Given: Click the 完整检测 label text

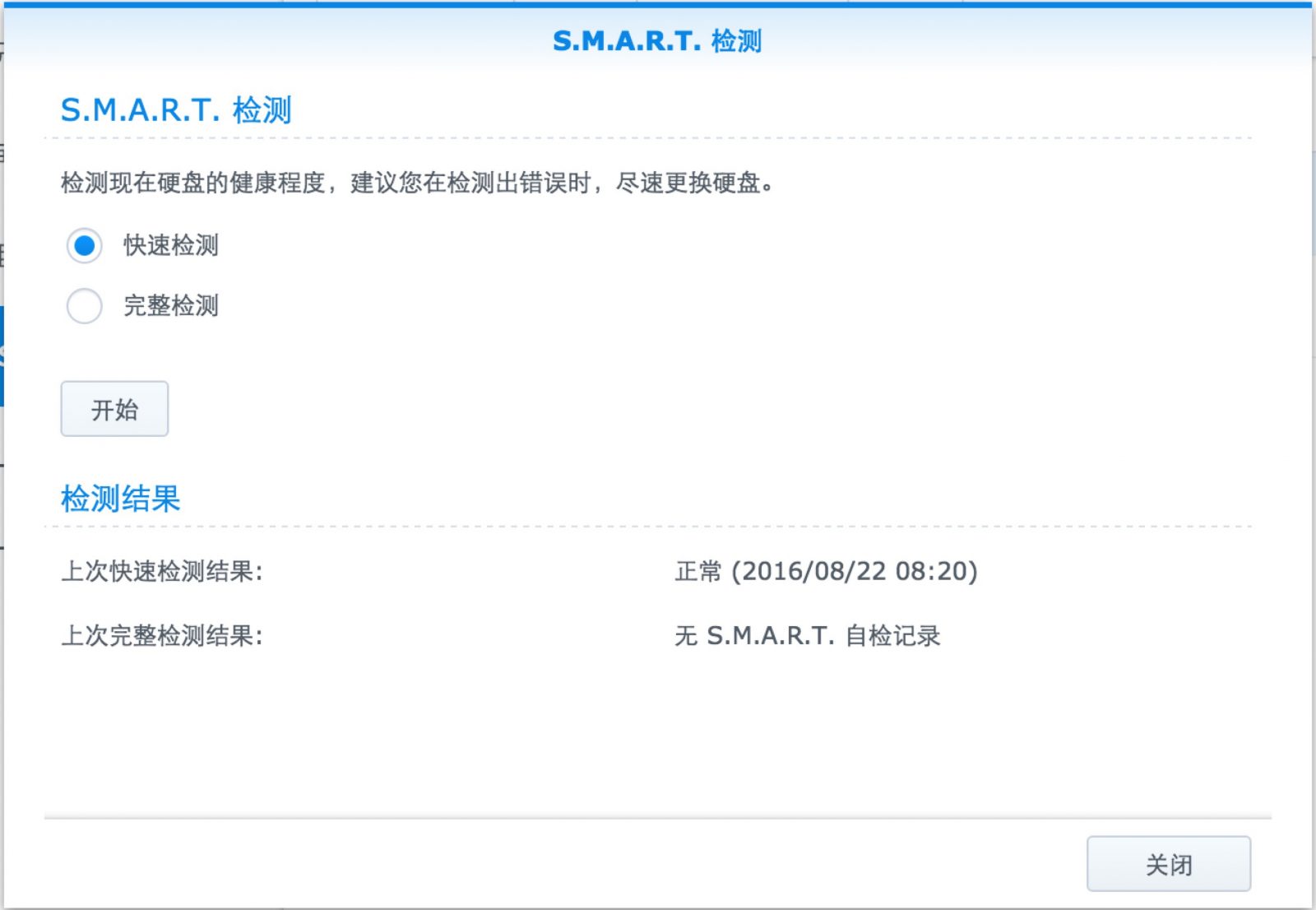Looking at the screenshot, I should pyautogui.click(x=171, y=306).
